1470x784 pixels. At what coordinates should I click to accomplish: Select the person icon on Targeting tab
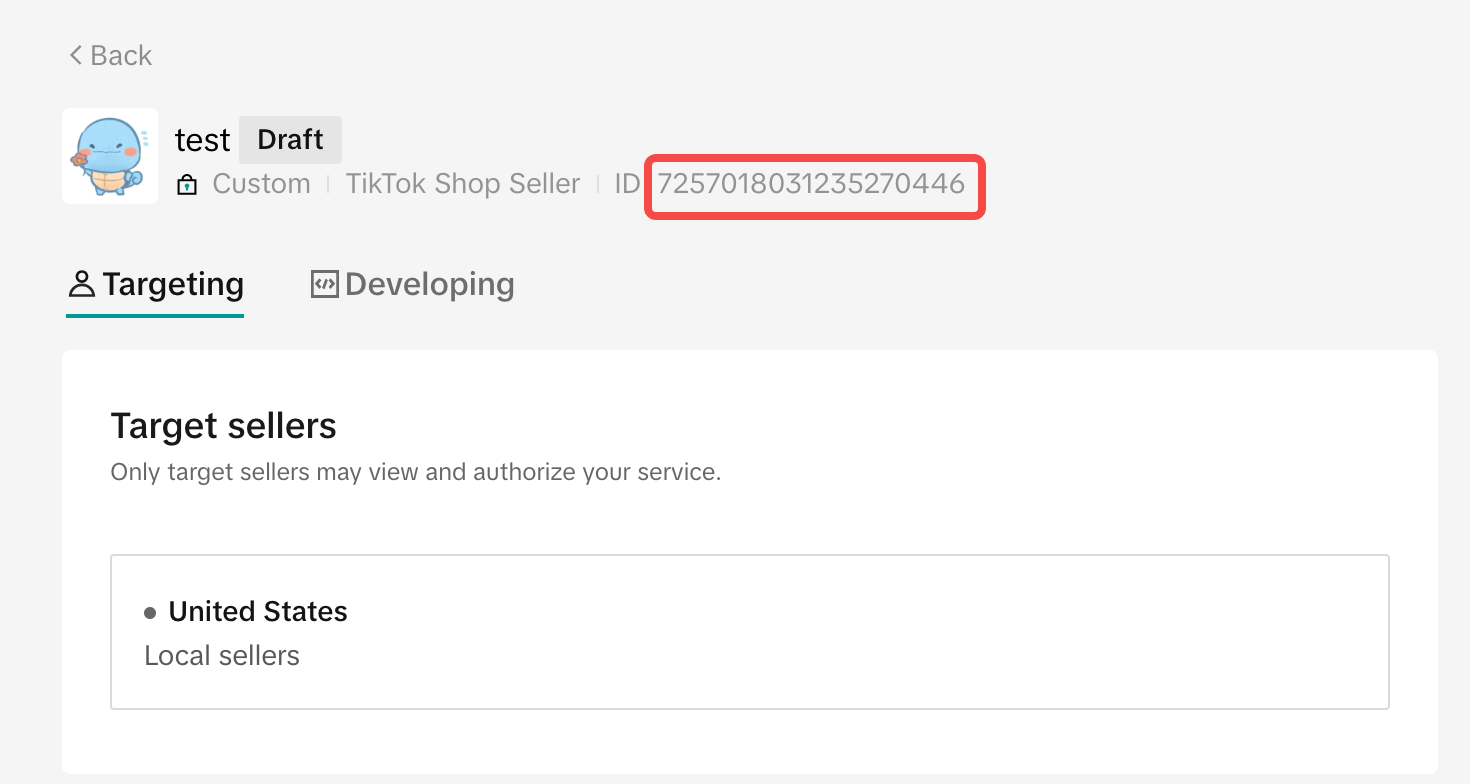point(81,285)
